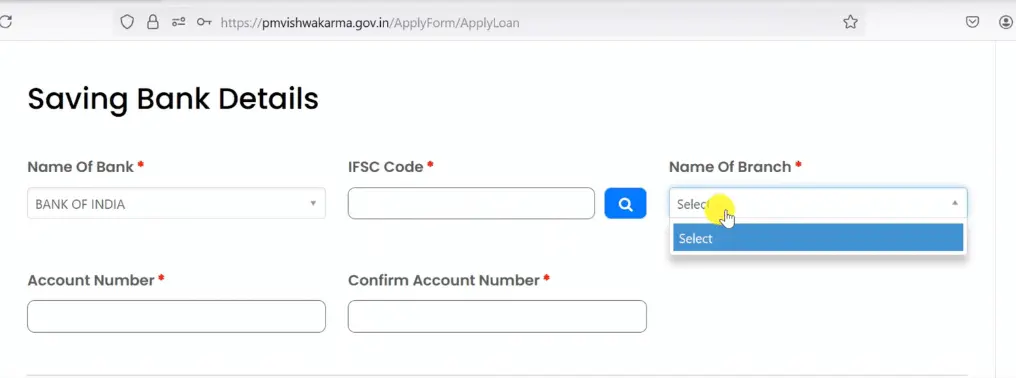Collapse the Name Of Branch dropdown arrow
Screen dimensions: 1016x378
coord(954,203)
